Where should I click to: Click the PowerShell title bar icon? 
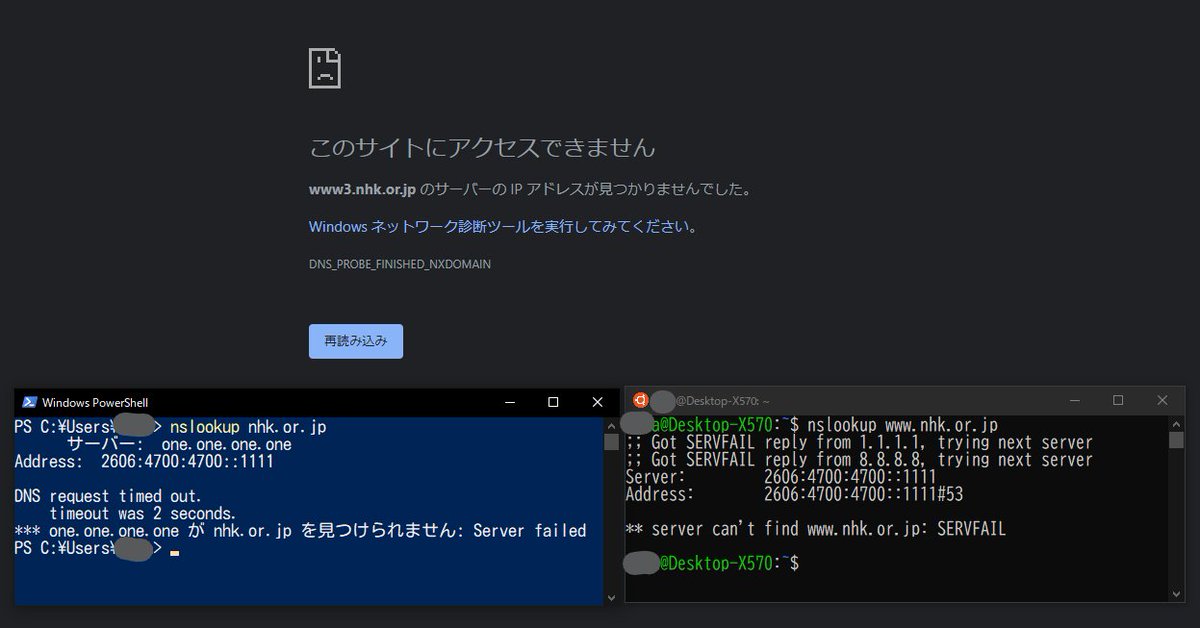(x=30, y=402)
